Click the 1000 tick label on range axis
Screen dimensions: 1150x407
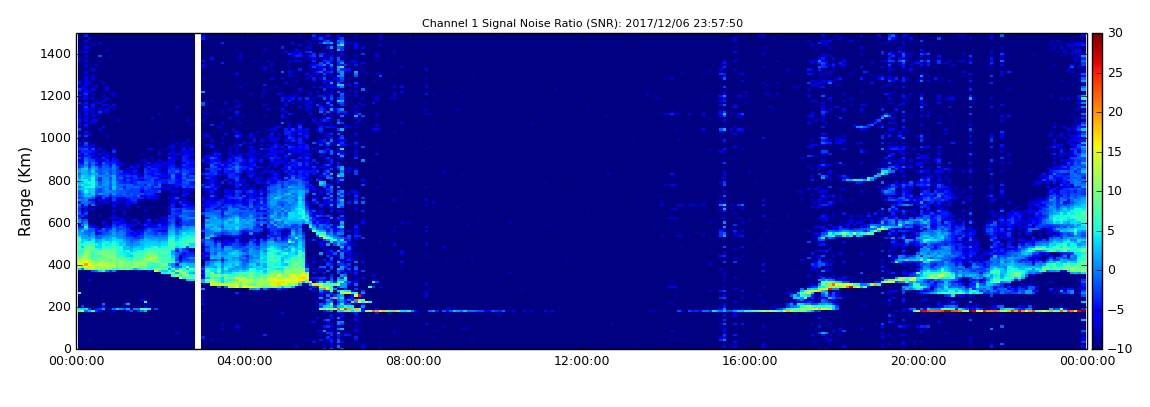[x=56, y=139]
